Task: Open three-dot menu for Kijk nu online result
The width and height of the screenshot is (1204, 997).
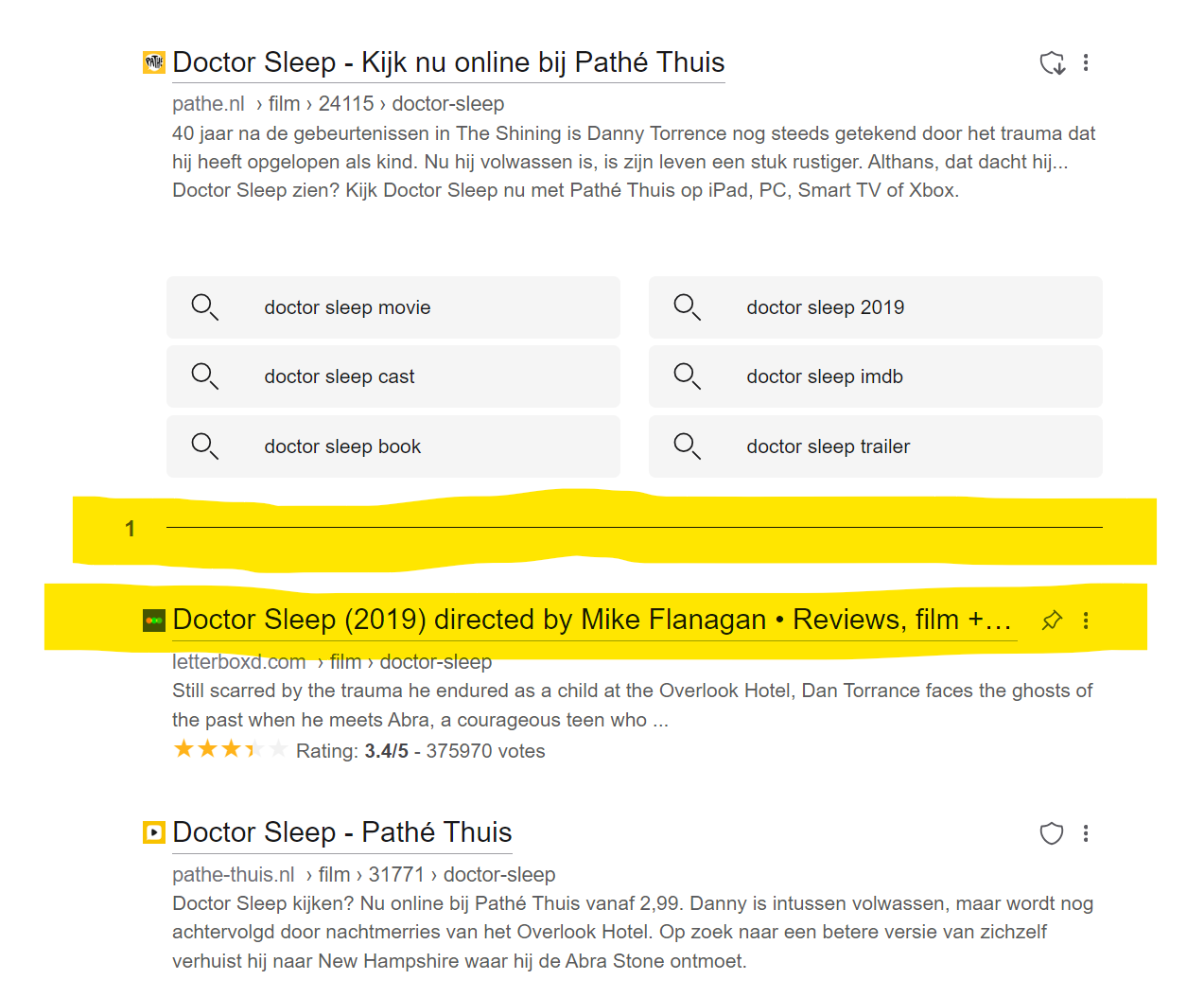Action: coord(1086,62)
